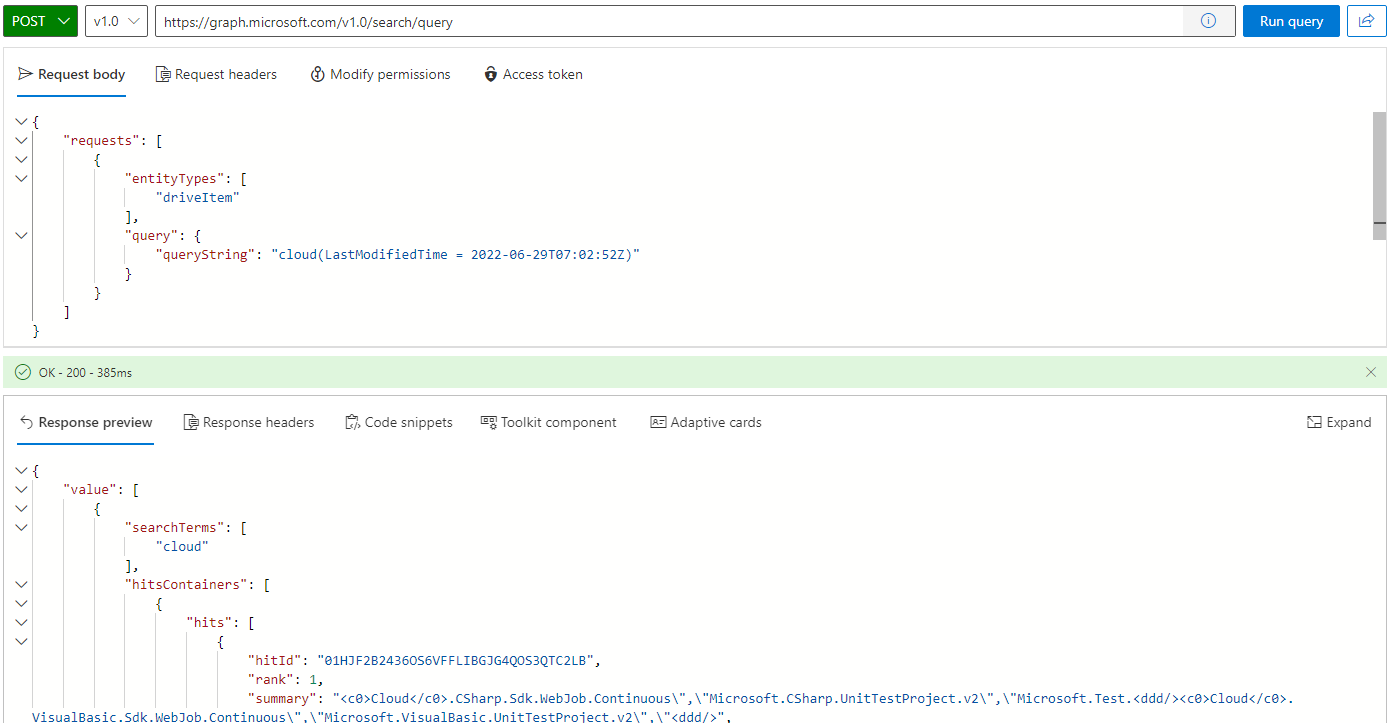1398x723 pixels.
Task: Select the Request body tab icon
Action: click(x=25, y=74)
